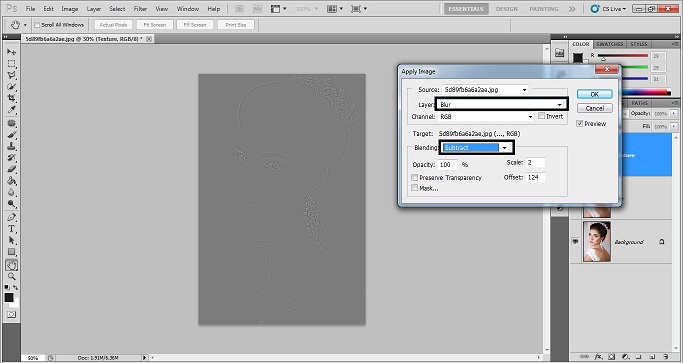Click Cancel in Apply Image dialog
Viewport: 683px width, 363px height.
(x=595, y=108)
